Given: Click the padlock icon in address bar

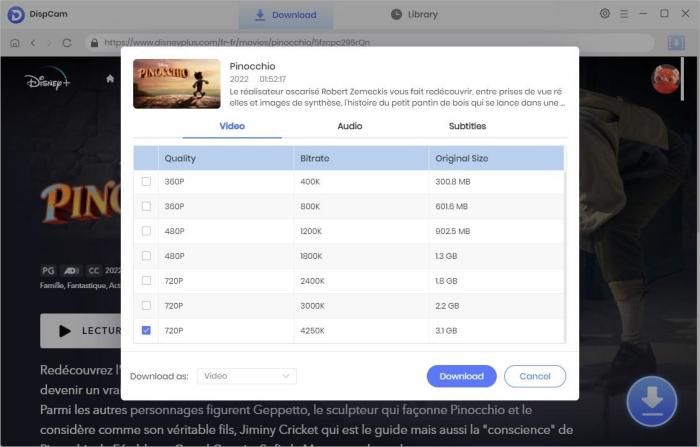Looking at the screenshot, I should point(94,43).
